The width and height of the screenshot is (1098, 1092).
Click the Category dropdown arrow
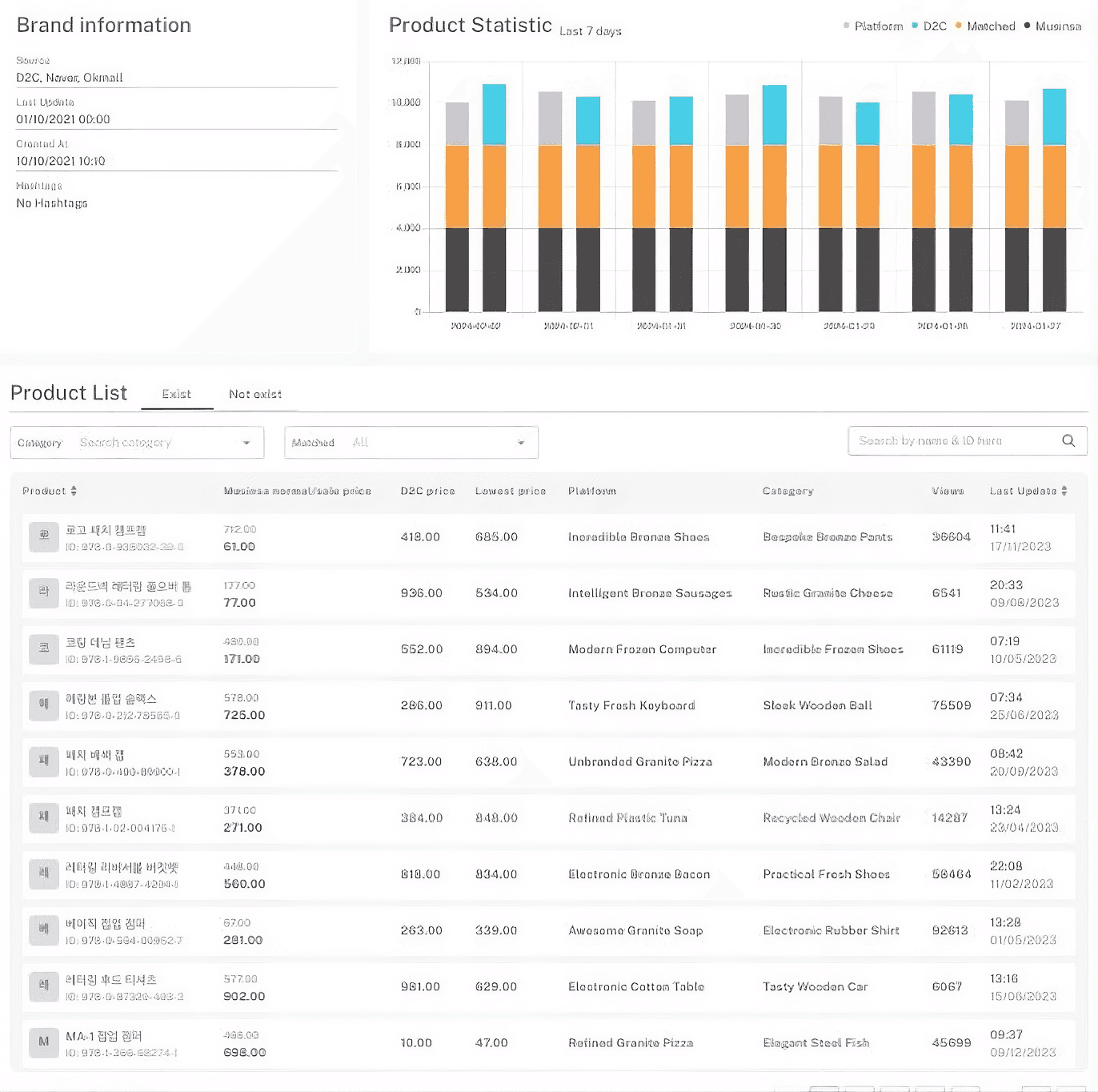coord(246,443)
